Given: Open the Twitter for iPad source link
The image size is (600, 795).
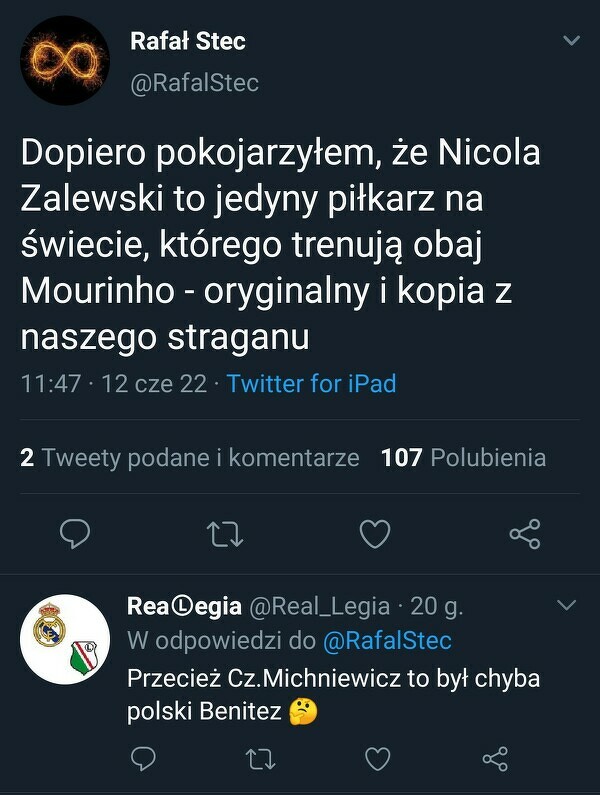Looking at the screenshot, I should tap(311, 383).
